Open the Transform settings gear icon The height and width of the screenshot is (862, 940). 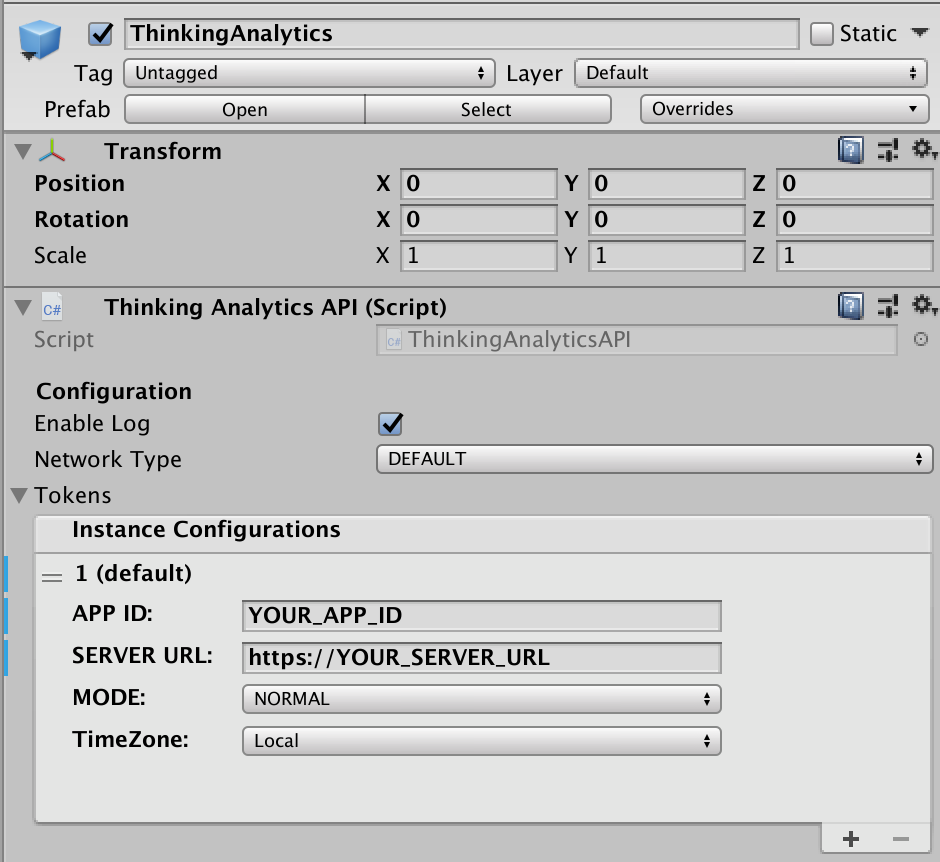pos(923,150)
